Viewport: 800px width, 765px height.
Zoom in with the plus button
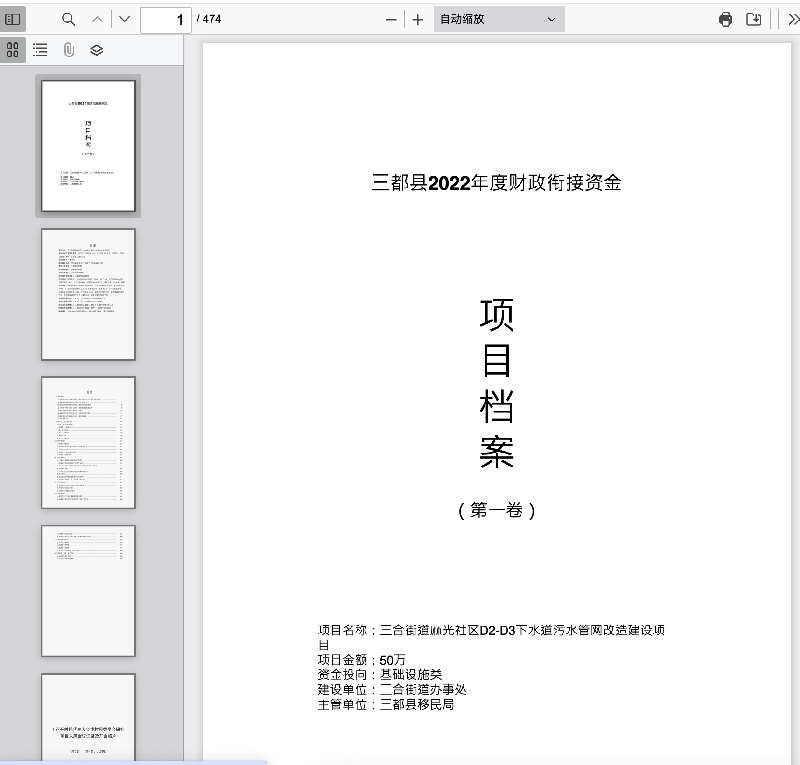pyautogui.click(x=418, y=20)
